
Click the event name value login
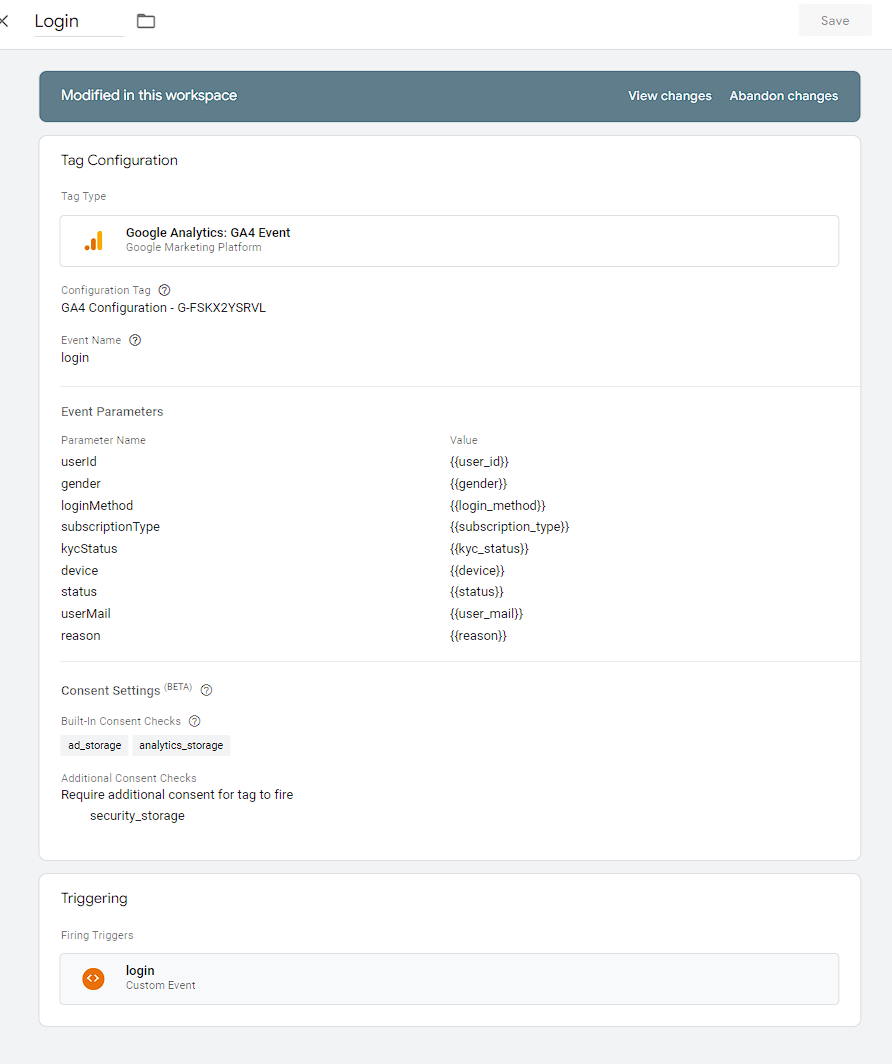point(75,358)
